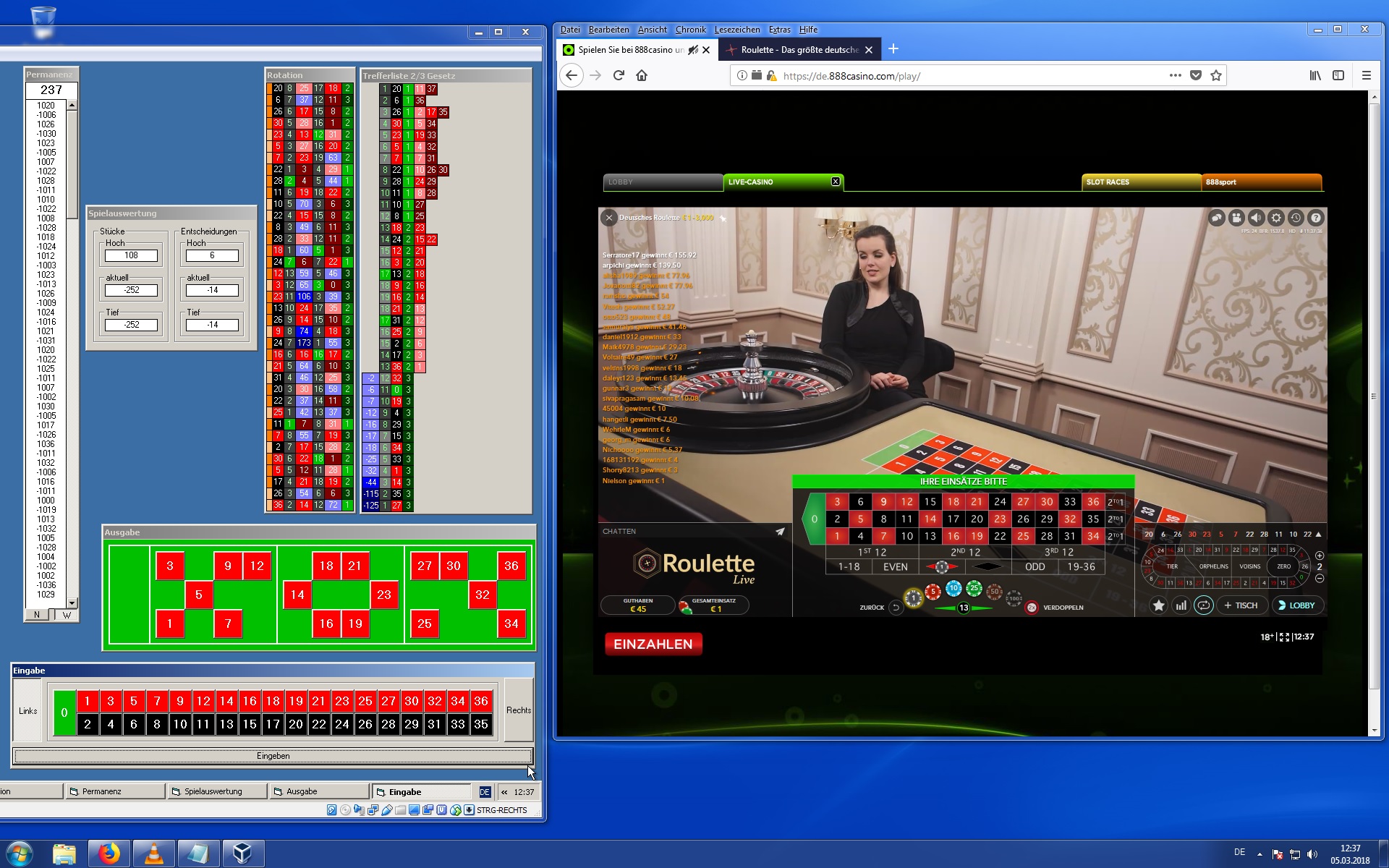This screenshot has height=868, width=1389.
Task: Mute the live casino sound
Action: pos(1257,218)
